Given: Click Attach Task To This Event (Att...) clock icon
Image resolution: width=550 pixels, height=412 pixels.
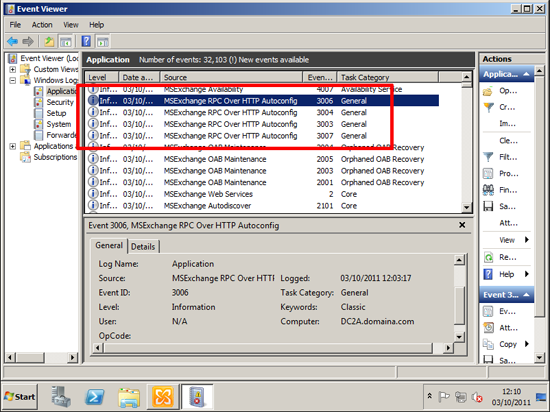Looking at the screenshot, I should point(488,328).
